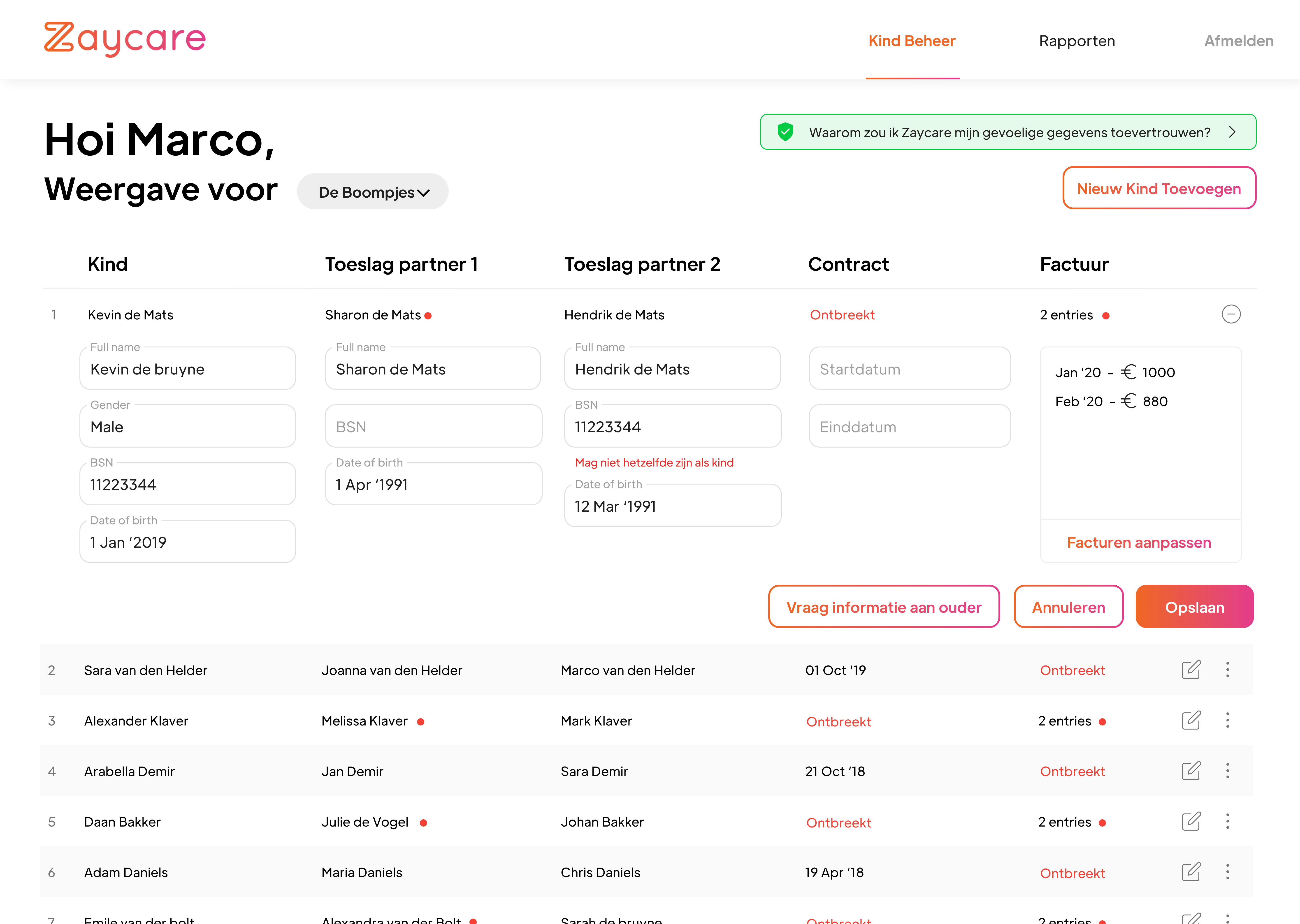The width and height of the screenshot is (1300, 924).
Task: Click the Zaycare logo
Action: (125, 39)
